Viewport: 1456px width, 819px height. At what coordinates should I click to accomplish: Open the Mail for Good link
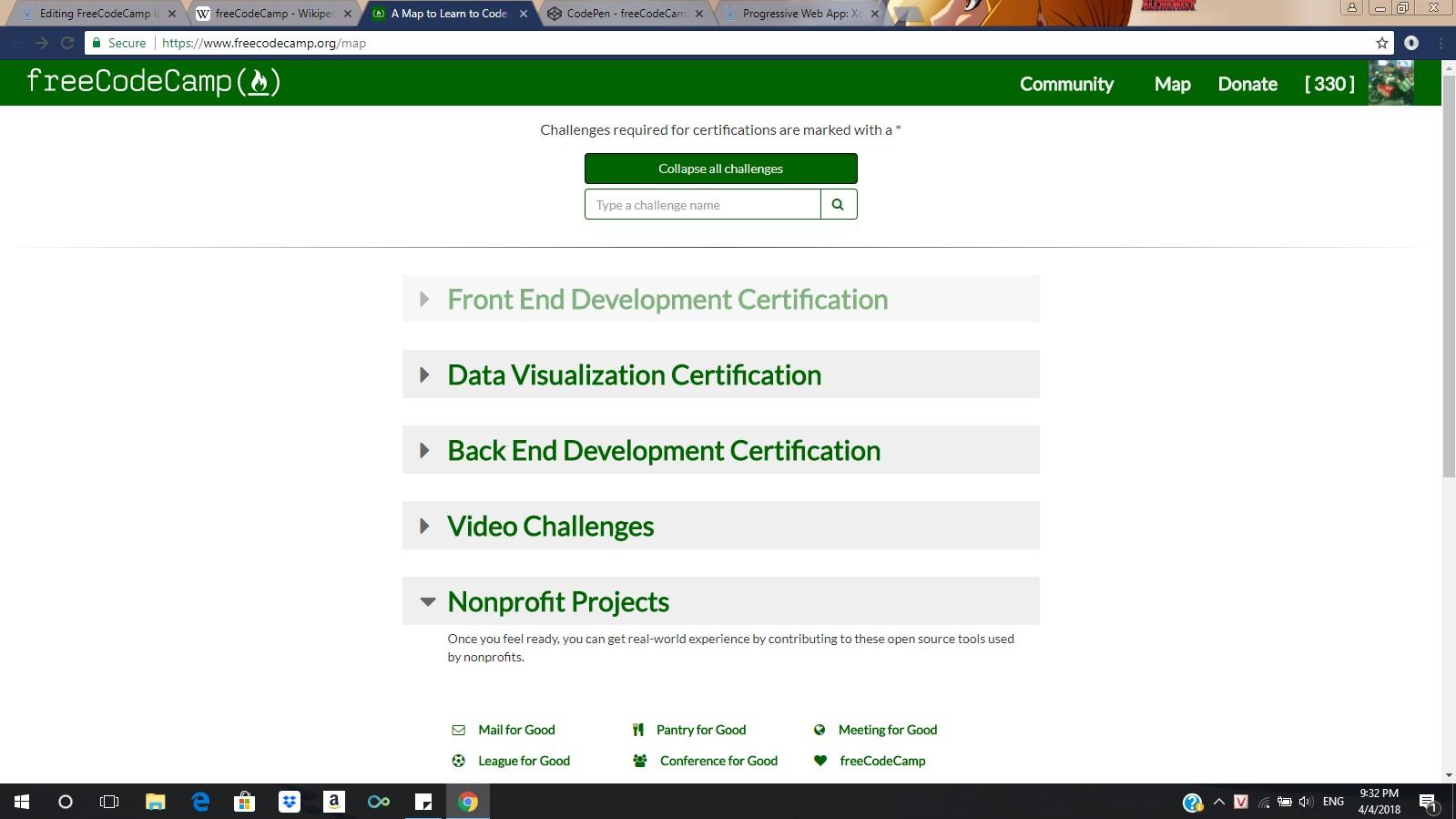click(516, 730)
